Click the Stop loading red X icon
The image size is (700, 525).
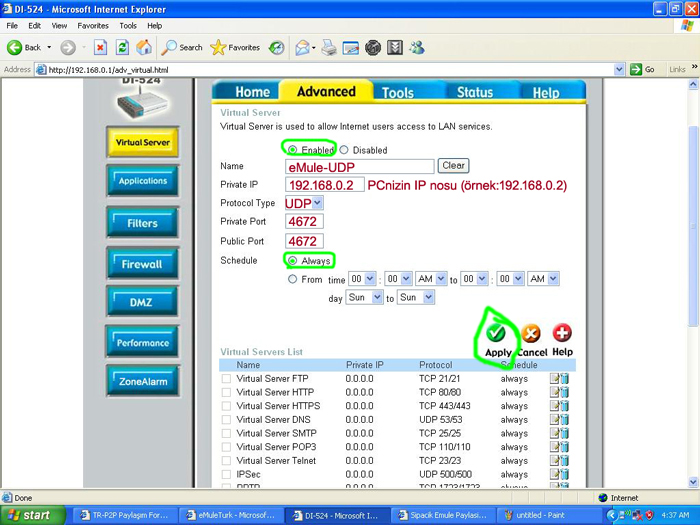coord(100,47)
